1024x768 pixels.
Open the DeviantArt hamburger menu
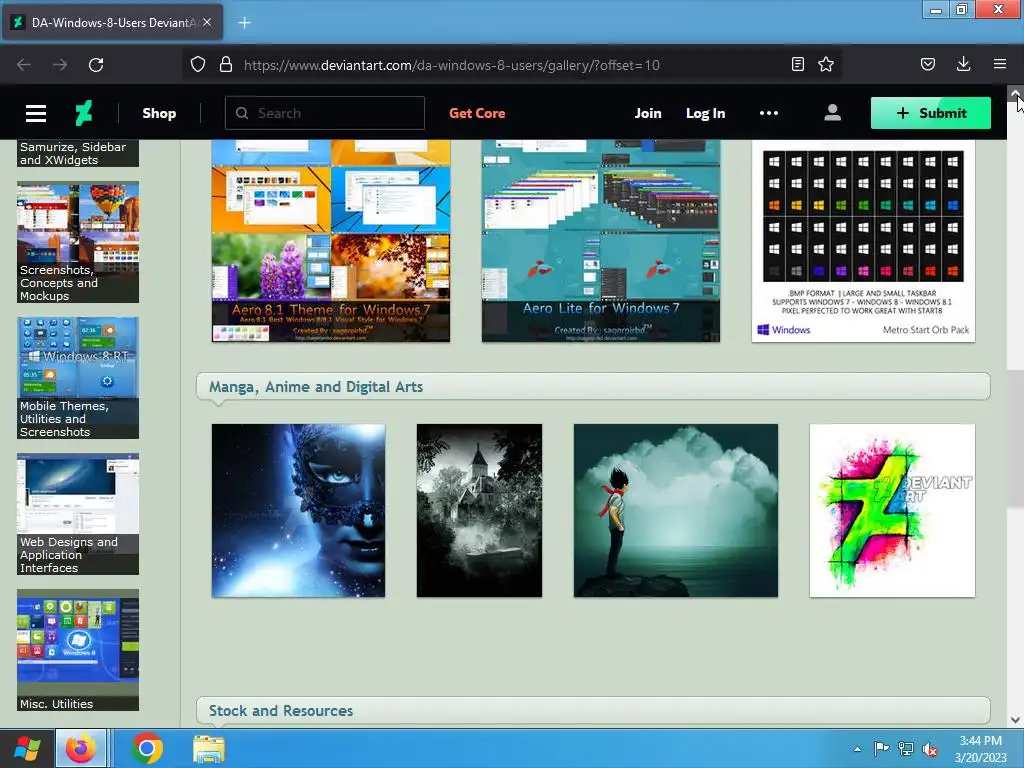click(x=36, y=113)
